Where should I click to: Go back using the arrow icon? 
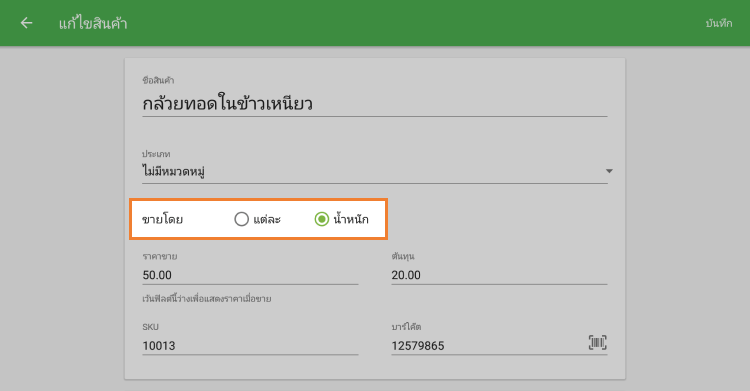coord(26,23)
